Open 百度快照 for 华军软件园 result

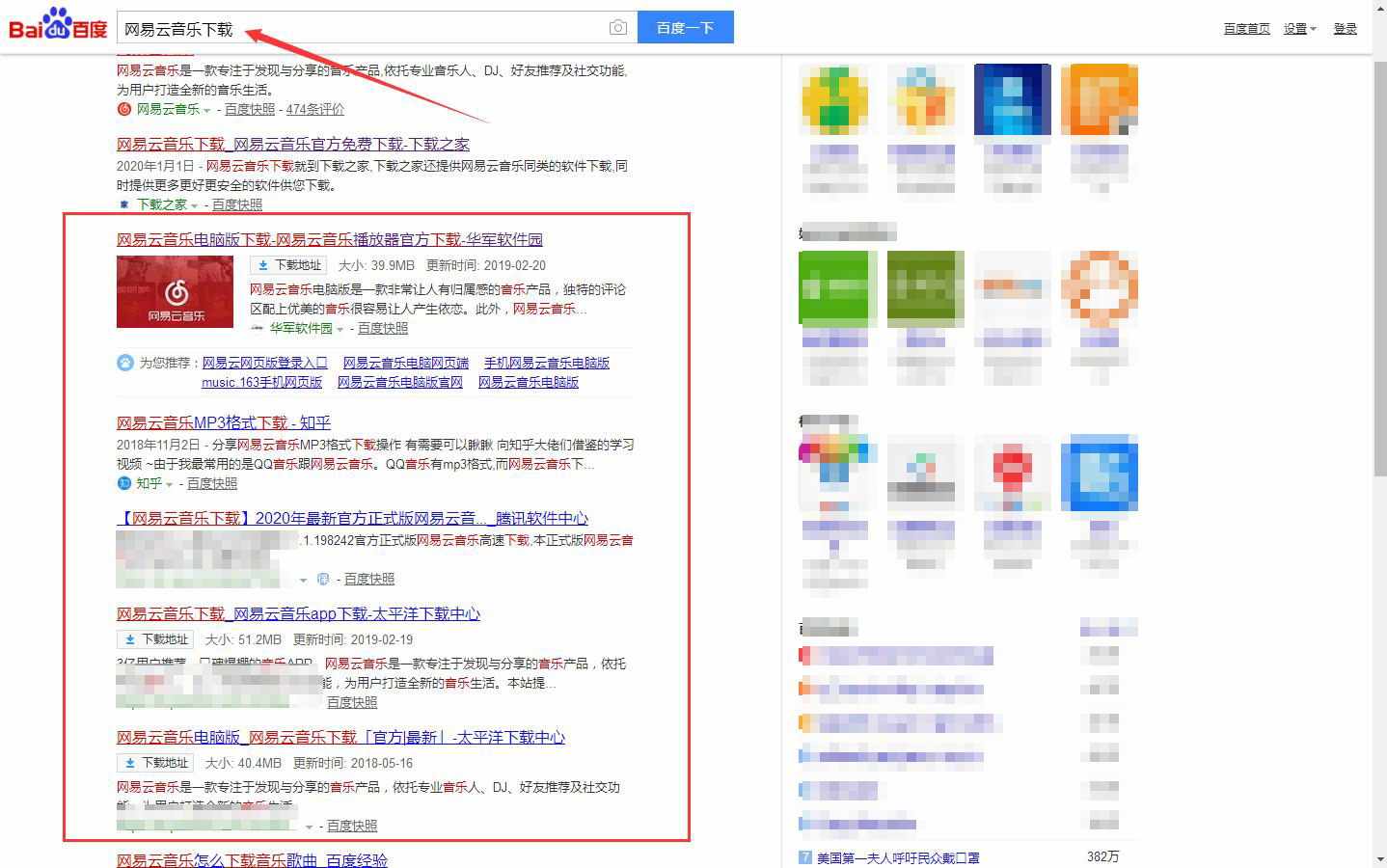(383, 328)
